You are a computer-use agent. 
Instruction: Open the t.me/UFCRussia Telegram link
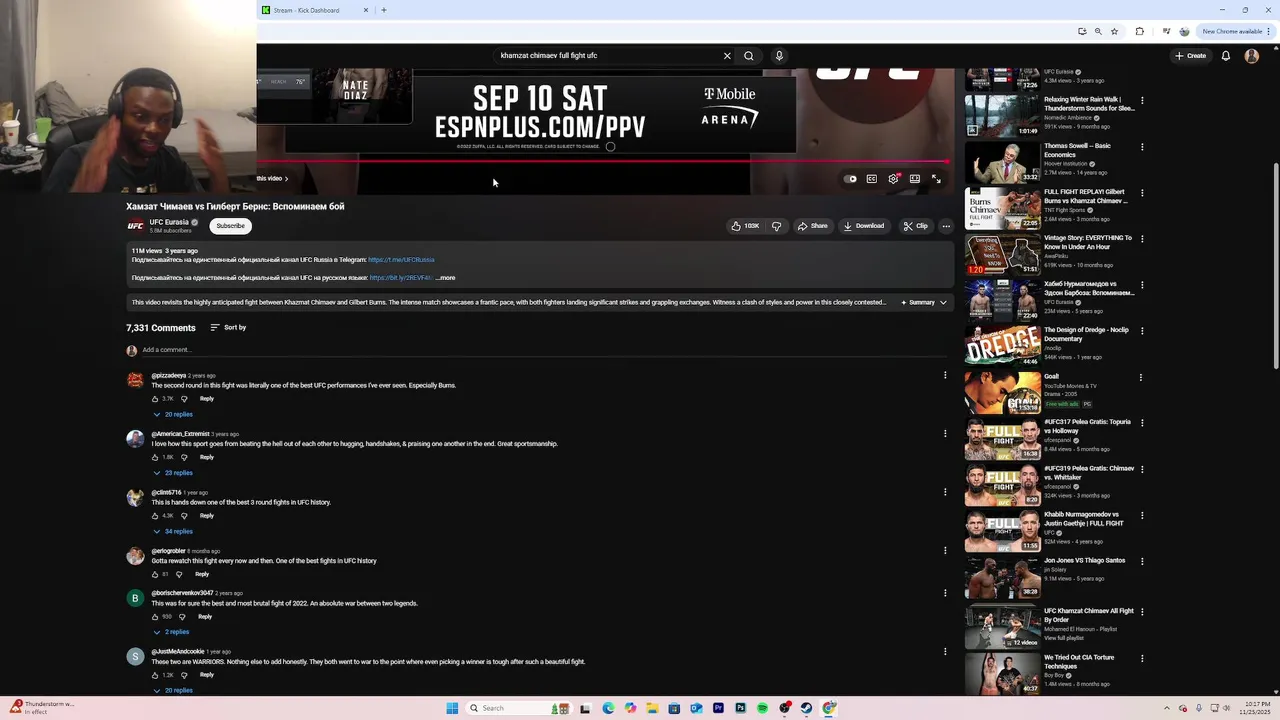[401, 260]
